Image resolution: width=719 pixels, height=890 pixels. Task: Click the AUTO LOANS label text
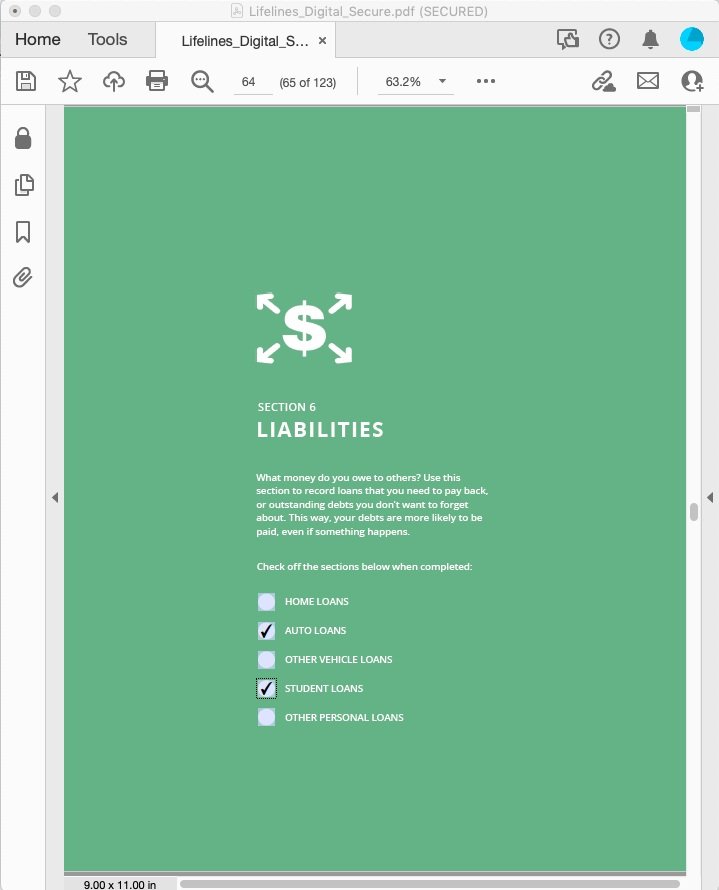click(316, 631)
